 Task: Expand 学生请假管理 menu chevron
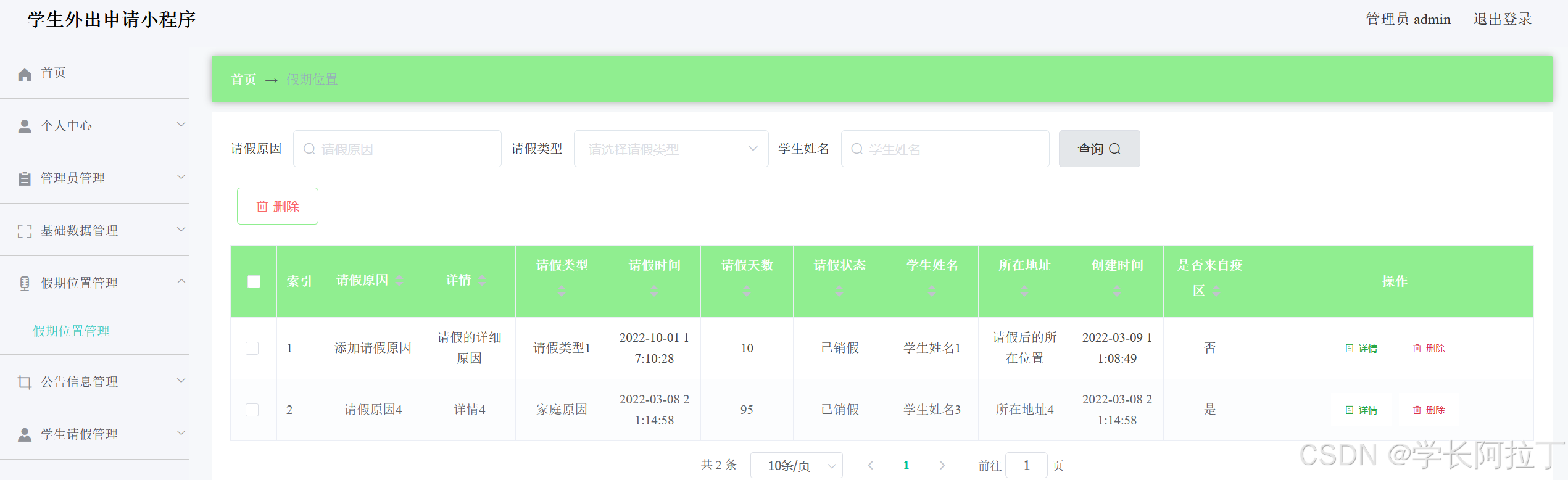[x=181, y=433]
